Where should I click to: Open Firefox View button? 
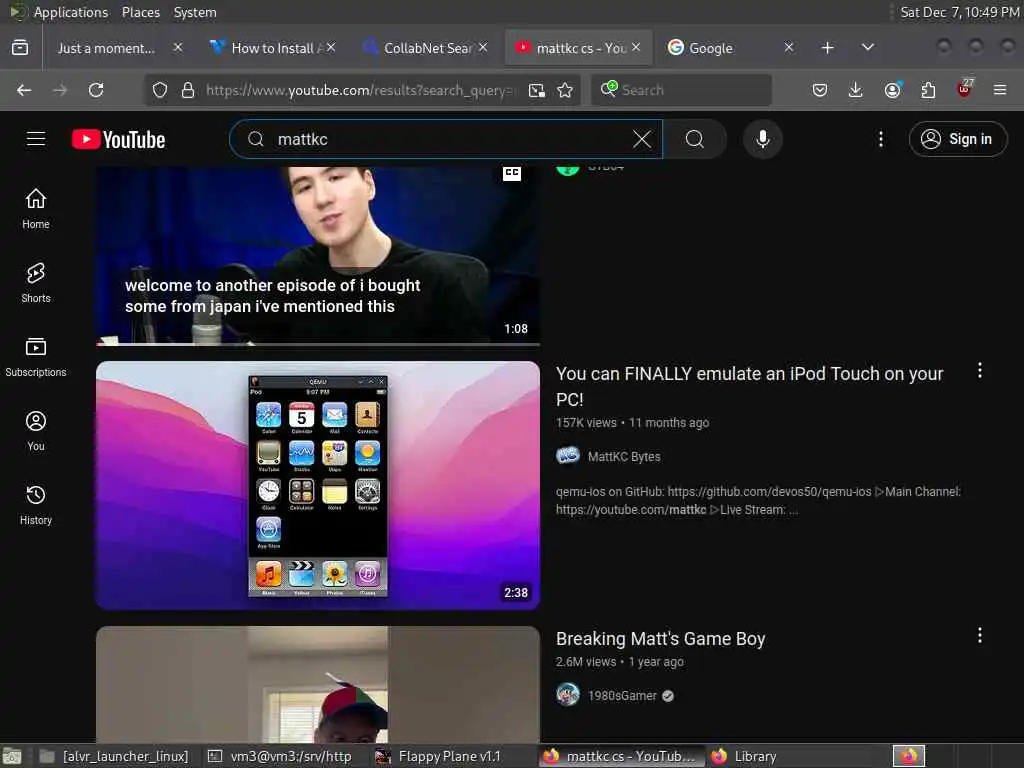[20, 48]
